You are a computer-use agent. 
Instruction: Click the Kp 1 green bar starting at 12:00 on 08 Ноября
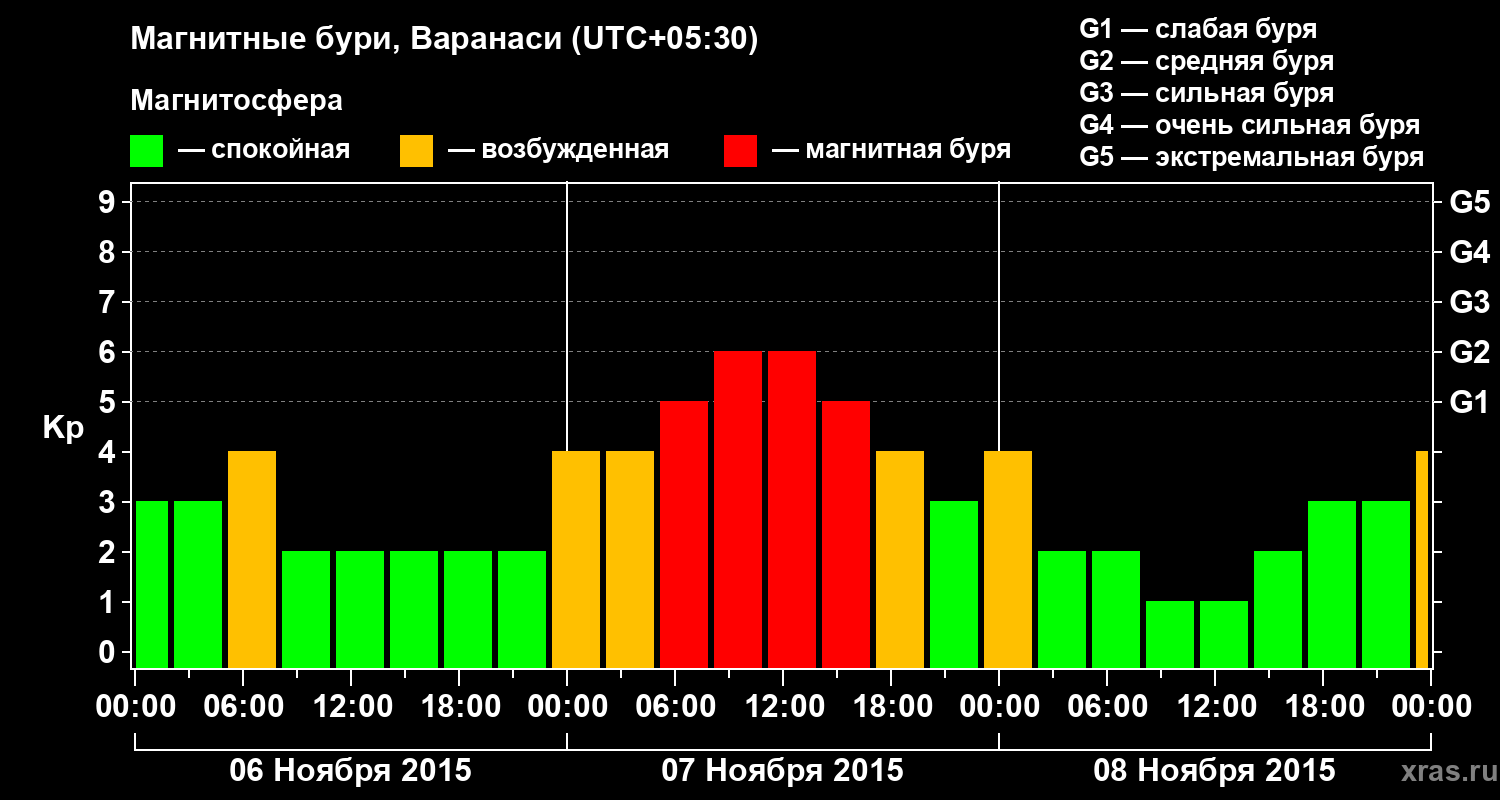(x=1224, y=635)
